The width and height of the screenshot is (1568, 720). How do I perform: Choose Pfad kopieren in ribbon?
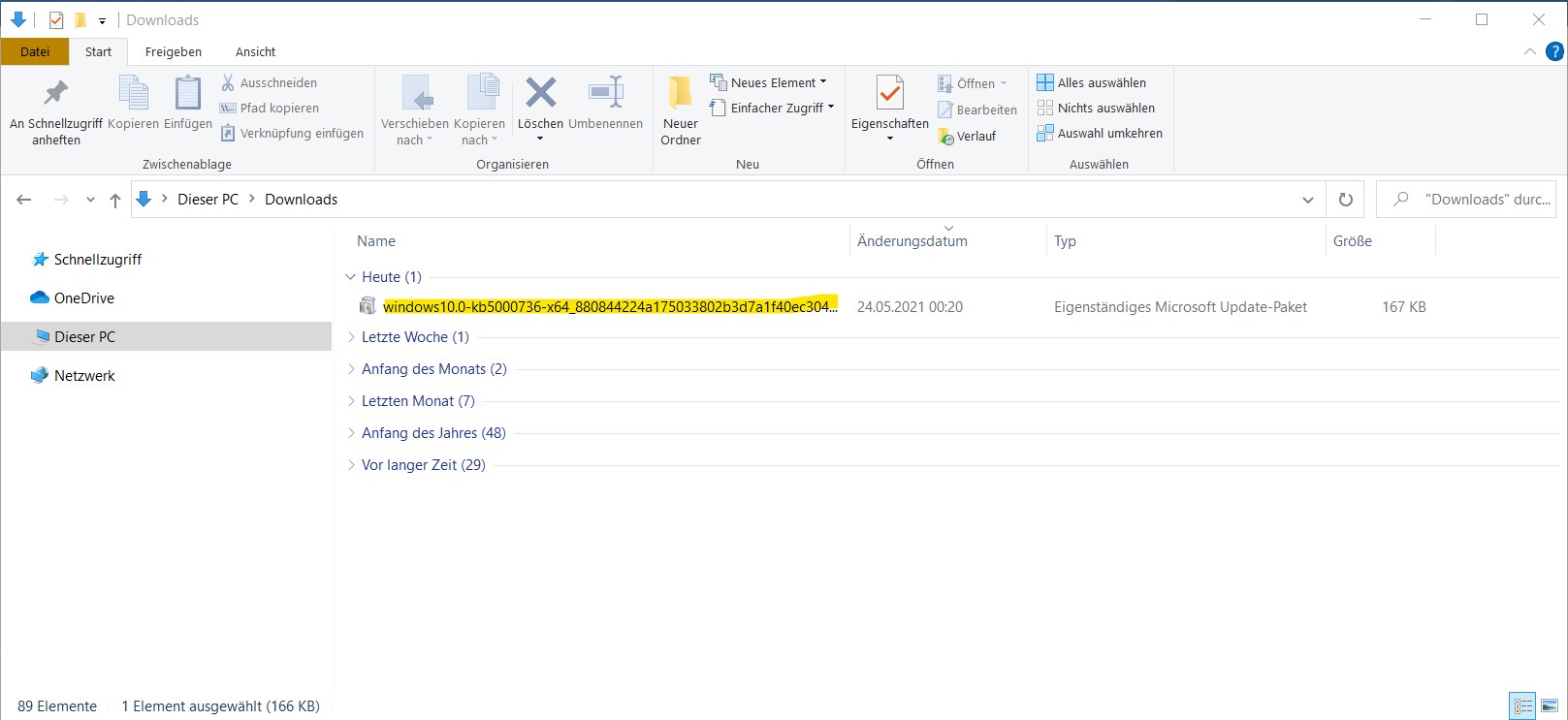[270, 108]
